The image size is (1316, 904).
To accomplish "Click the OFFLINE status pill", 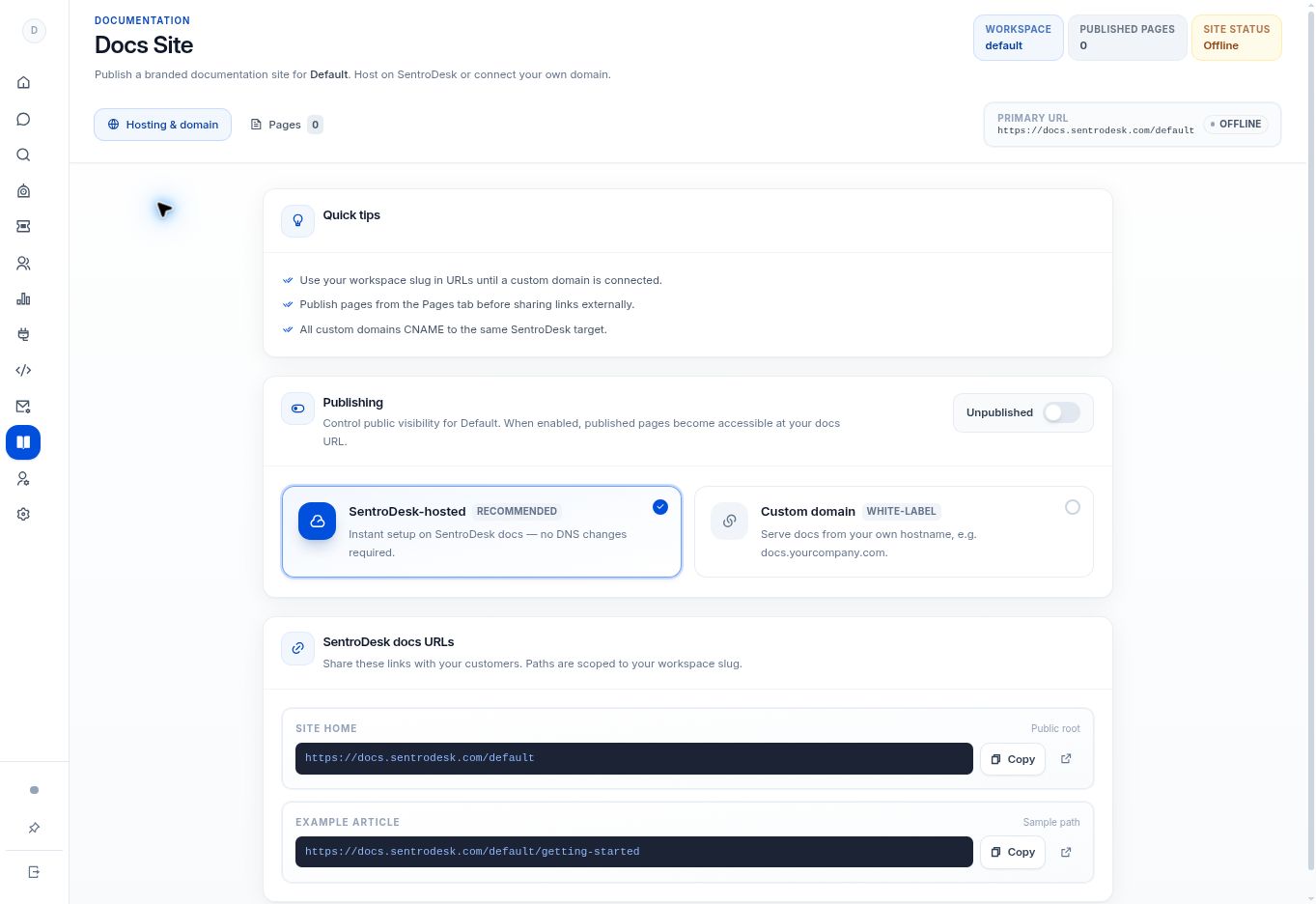I will [x=1235, y=125].
